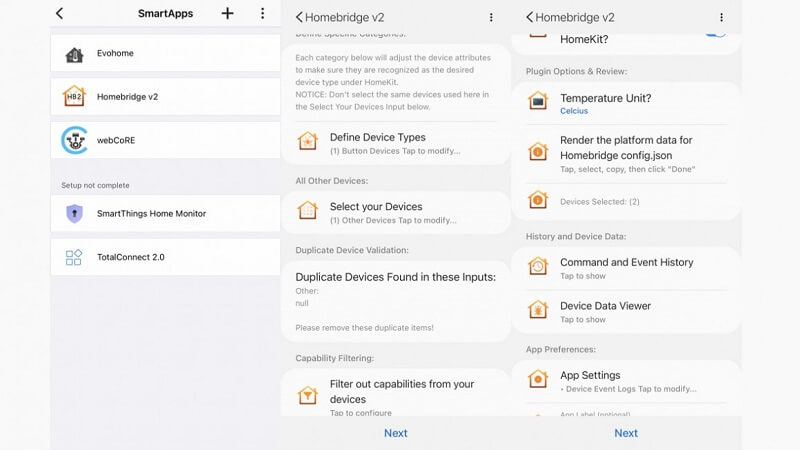Click the Plugin Options & Review header
The height and width of the screenshot is (450, 800).
pyautogui.click(x=577, y=71)
